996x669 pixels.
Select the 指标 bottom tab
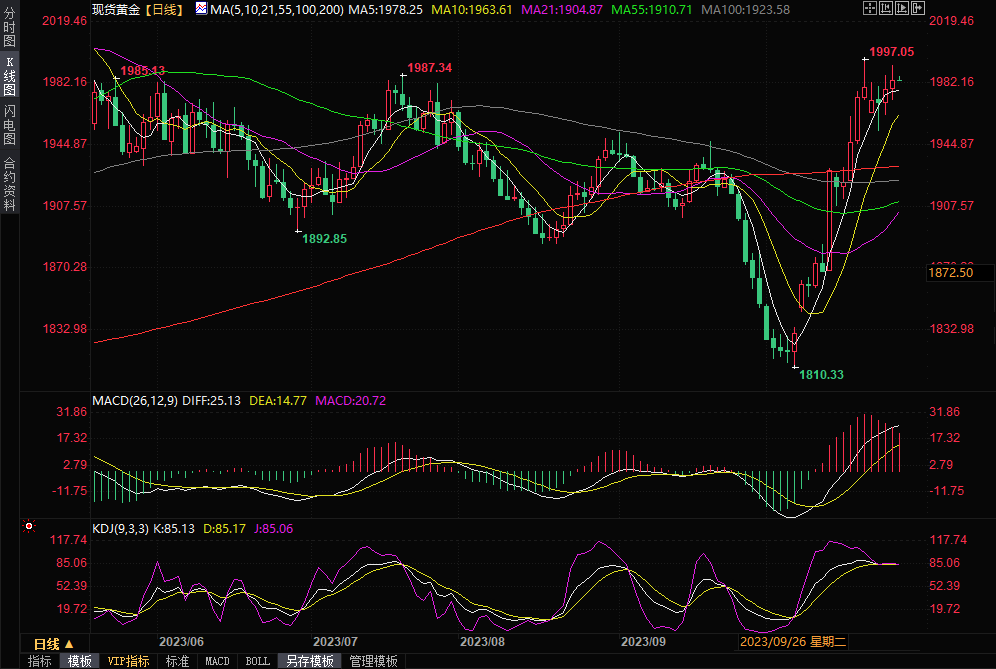pos(40,661)
